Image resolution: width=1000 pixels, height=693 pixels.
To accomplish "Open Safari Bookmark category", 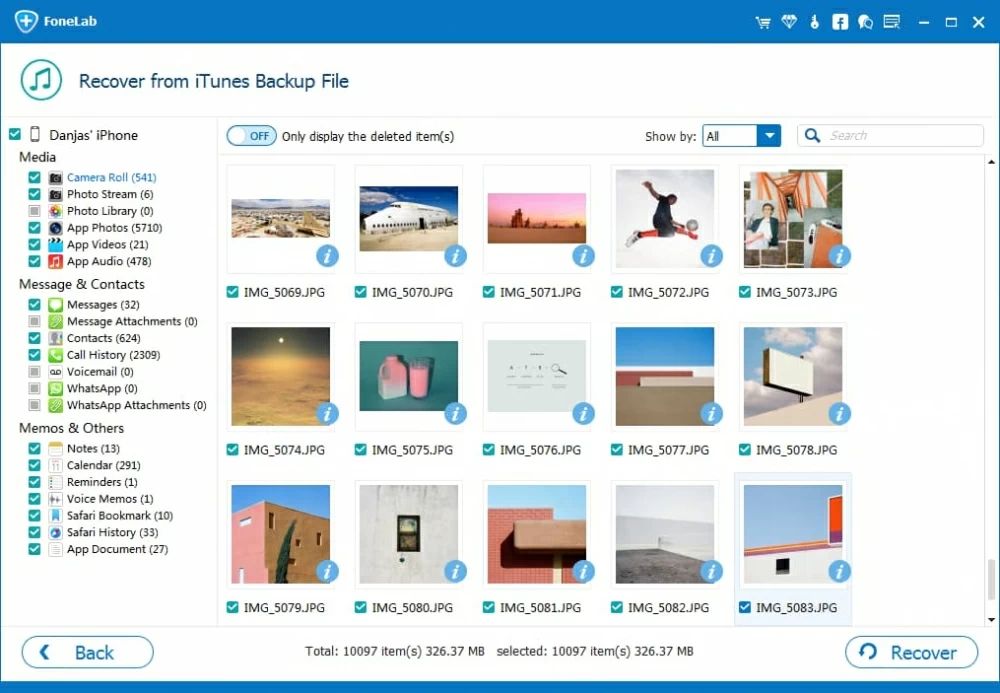I will [119, 516].
